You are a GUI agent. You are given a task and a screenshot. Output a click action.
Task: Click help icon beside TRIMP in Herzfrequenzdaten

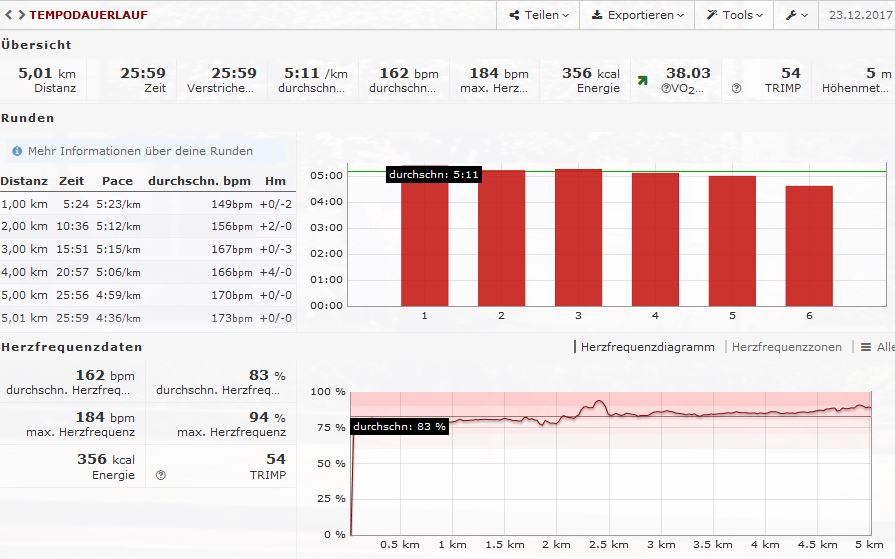(x=161, y=476)
